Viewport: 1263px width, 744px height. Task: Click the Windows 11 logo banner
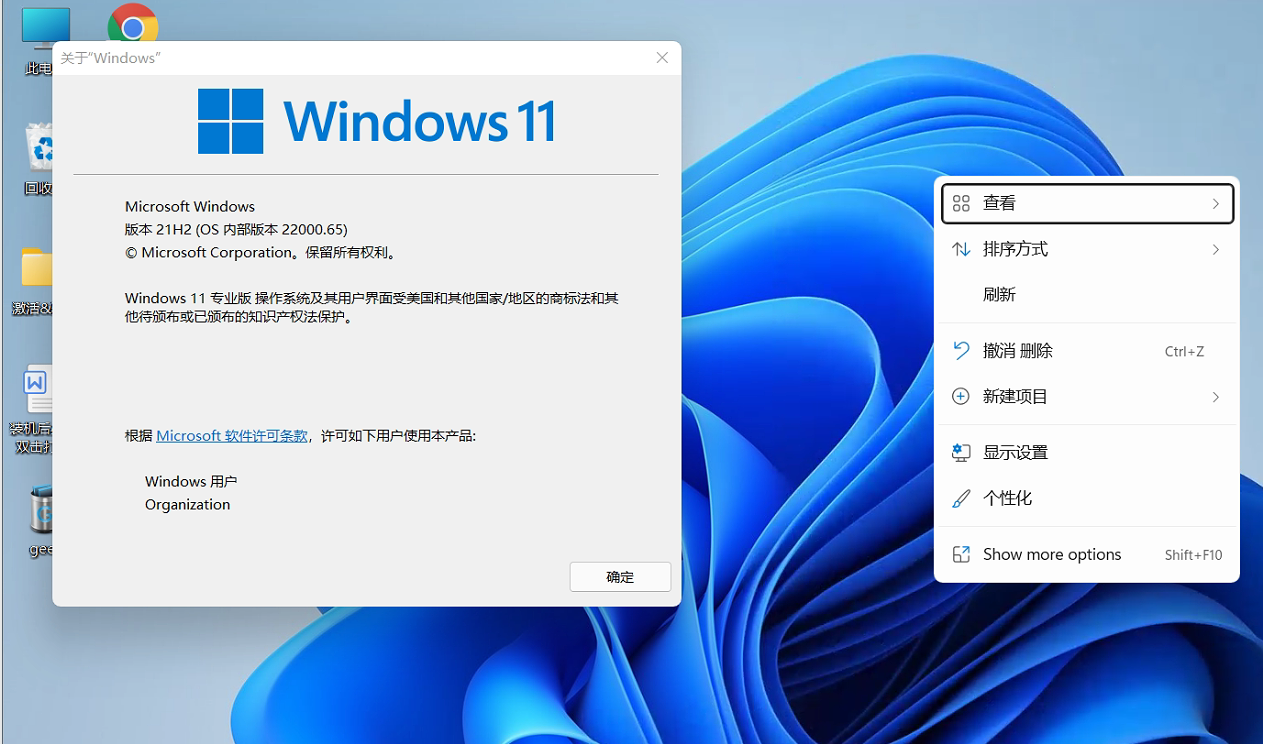[x=376, y=121]
